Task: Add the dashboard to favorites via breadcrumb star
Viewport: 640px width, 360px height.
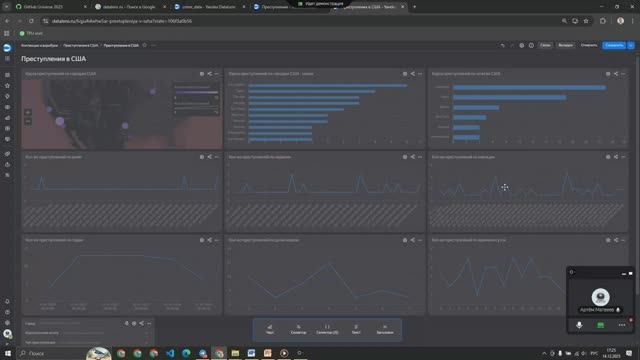Action: (144, 45)
